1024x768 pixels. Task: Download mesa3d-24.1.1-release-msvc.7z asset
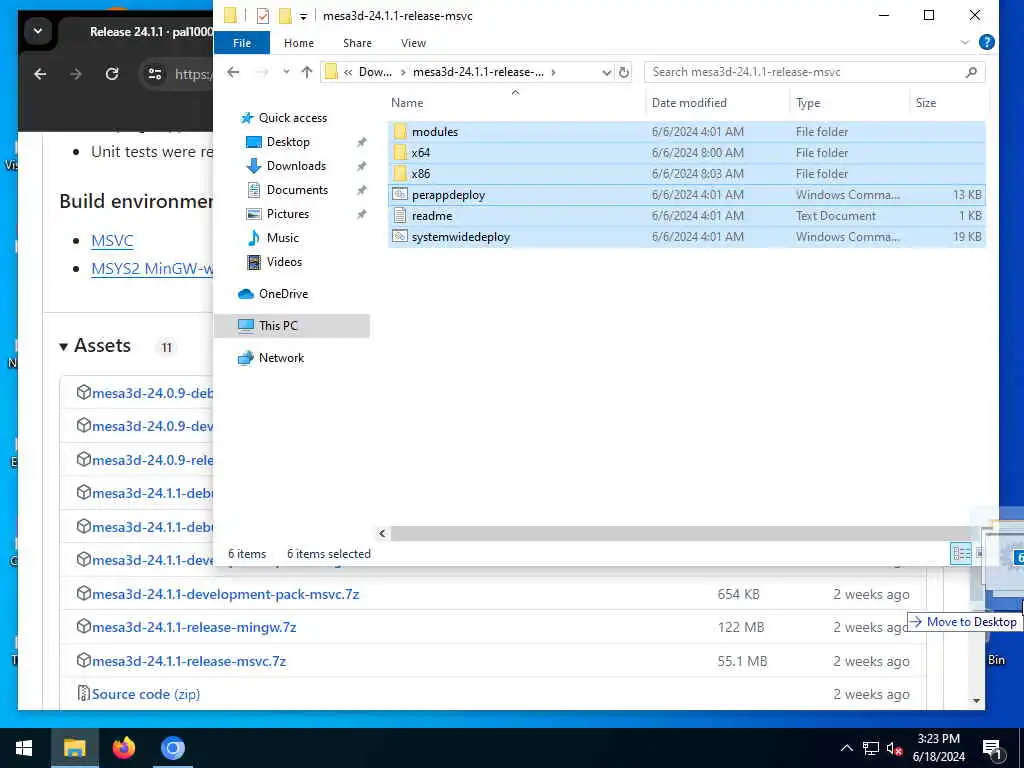(189, 661)
